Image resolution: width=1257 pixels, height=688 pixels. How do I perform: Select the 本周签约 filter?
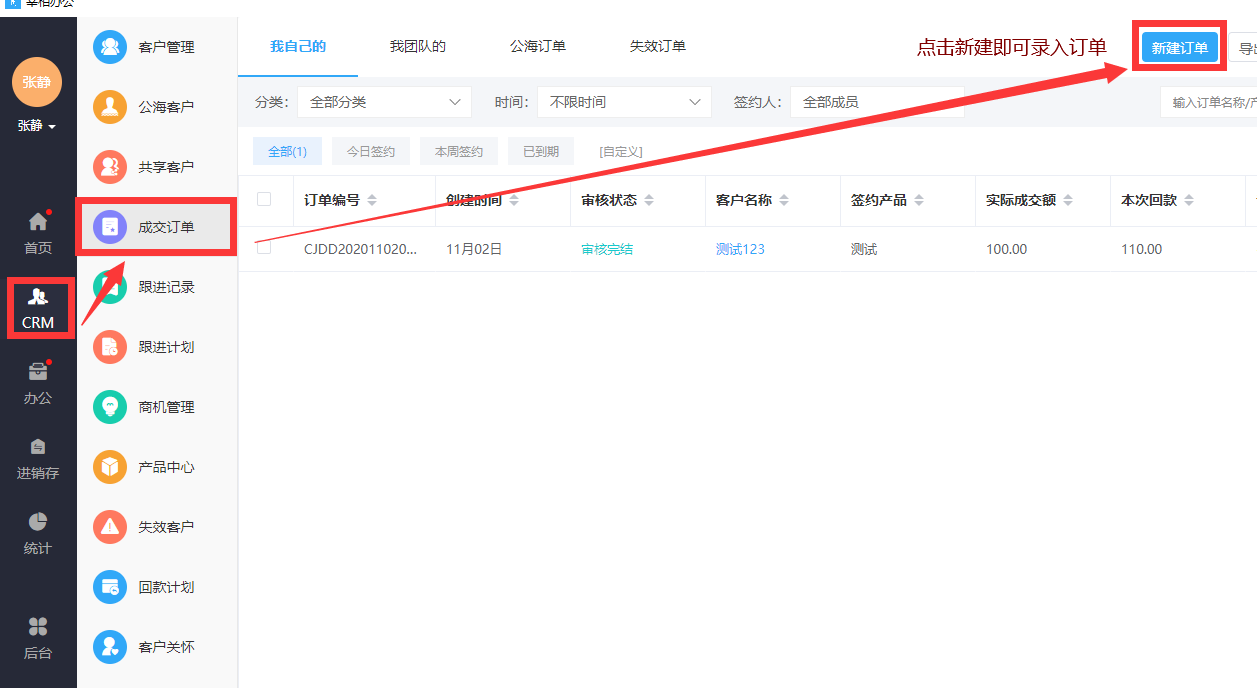click(x=459, y=152)
